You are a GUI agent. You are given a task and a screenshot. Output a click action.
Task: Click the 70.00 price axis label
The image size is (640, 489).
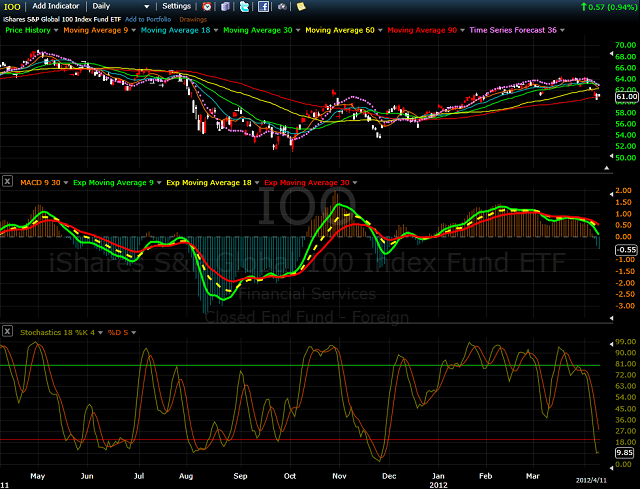626,45
